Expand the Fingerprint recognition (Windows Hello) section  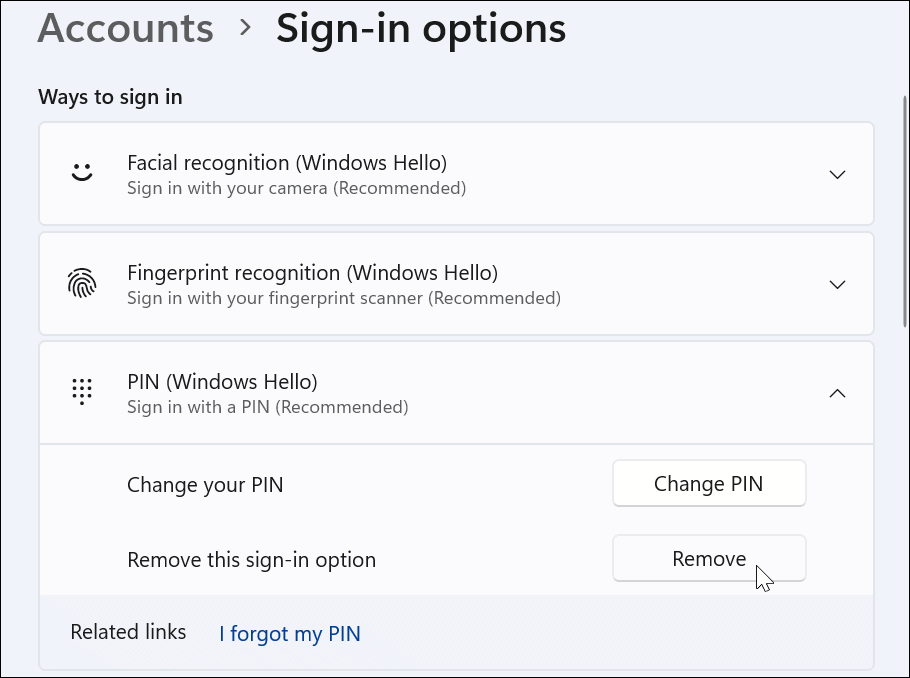click(837, 284)
